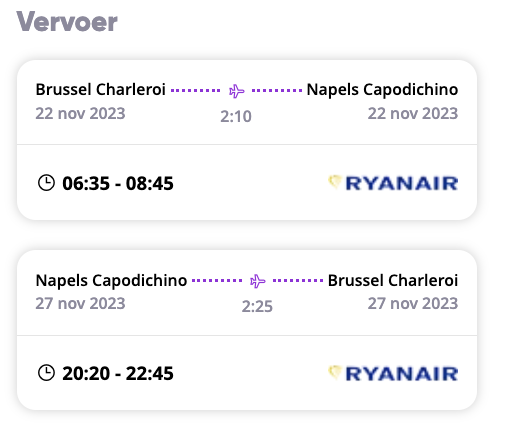This screenshot has width=506, height=428.
Task: Click Napels Capodichino arrival airport in first card
Action: pos(382,90)
